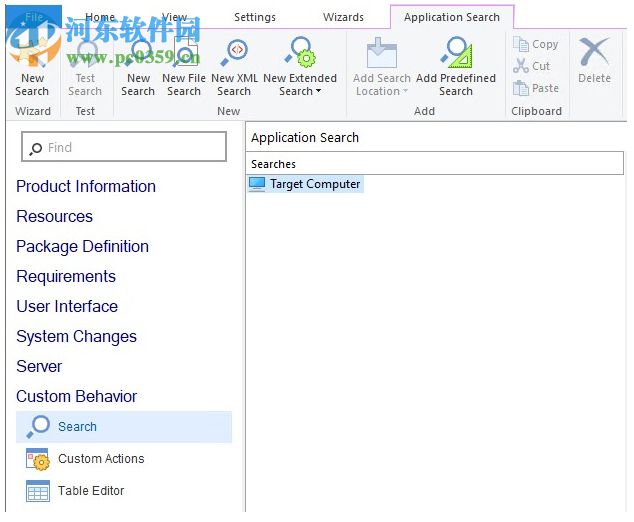Image resolution: width=634 pixels, height=522 pixels.
Task: Expand the Package Definition section
Action: point(82,246)
